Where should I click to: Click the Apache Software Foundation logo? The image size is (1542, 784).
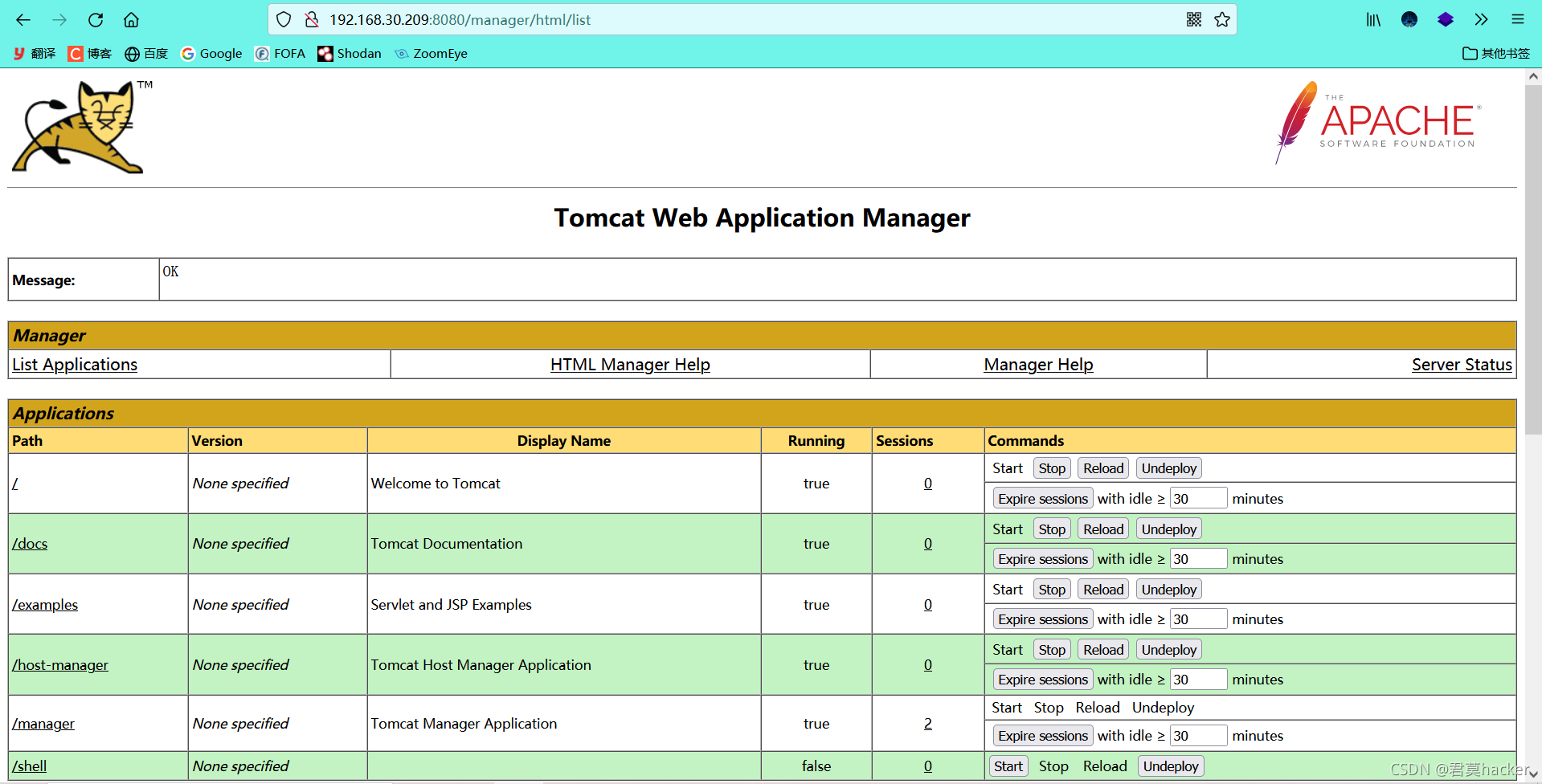tap(1378, 122)
